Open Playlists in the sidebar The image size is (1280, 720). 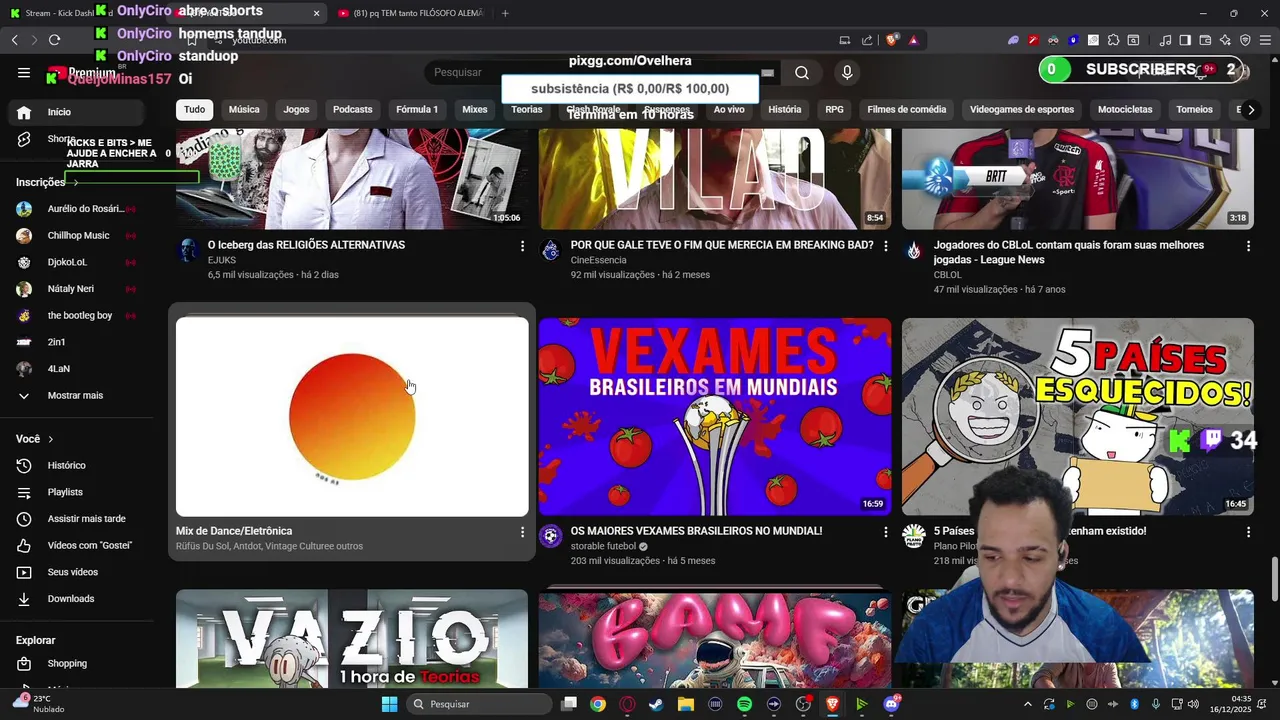(x=77, y=492)
